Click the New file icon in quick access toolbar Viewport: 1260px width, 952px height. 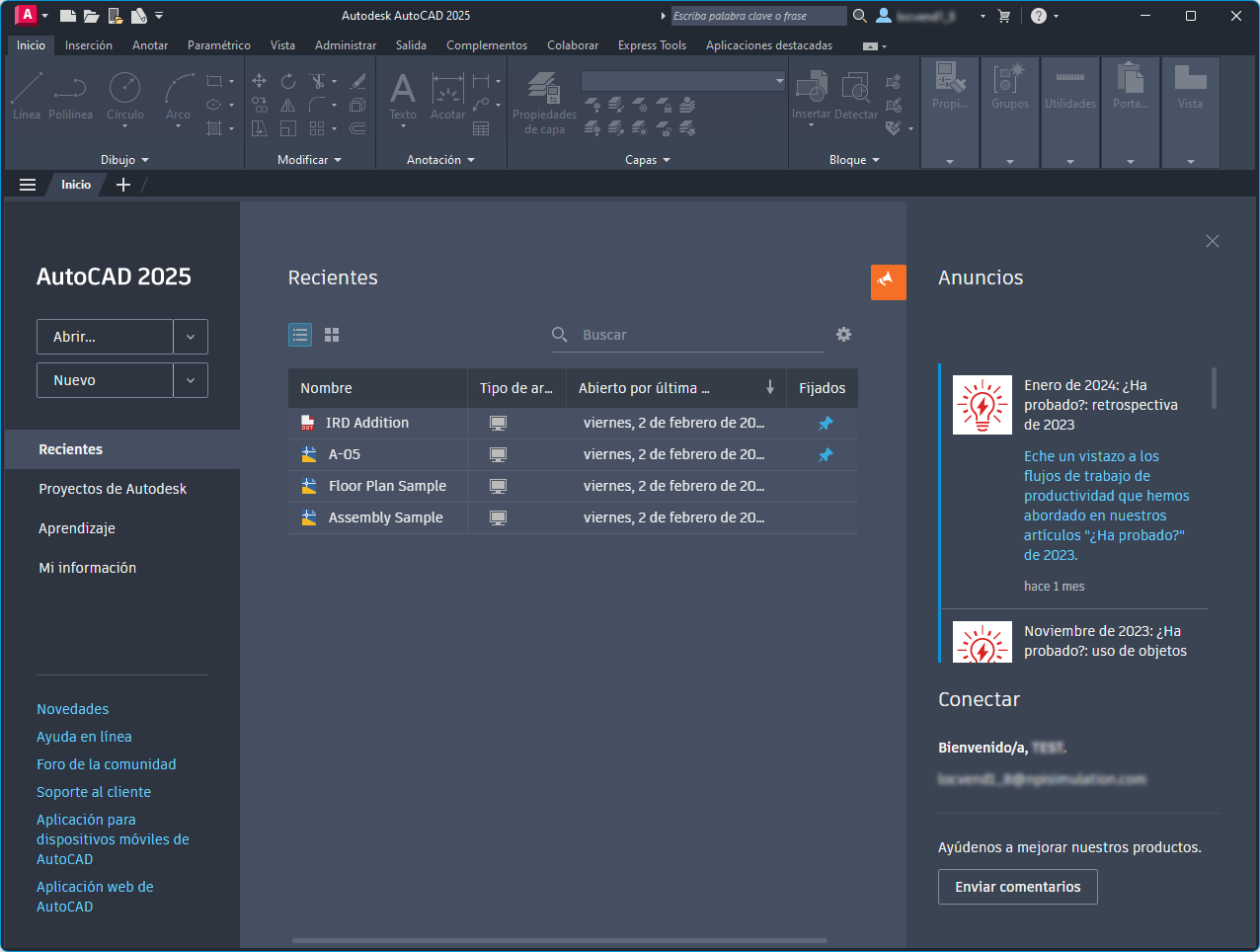(67, 16)
